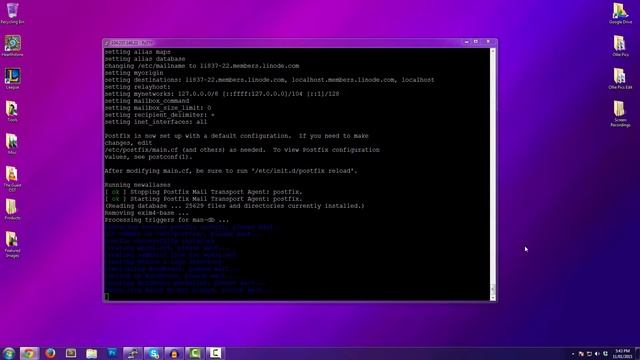
Task: Click the '/etc/postfix/main.cf' path text
Action: coord(141,150)
